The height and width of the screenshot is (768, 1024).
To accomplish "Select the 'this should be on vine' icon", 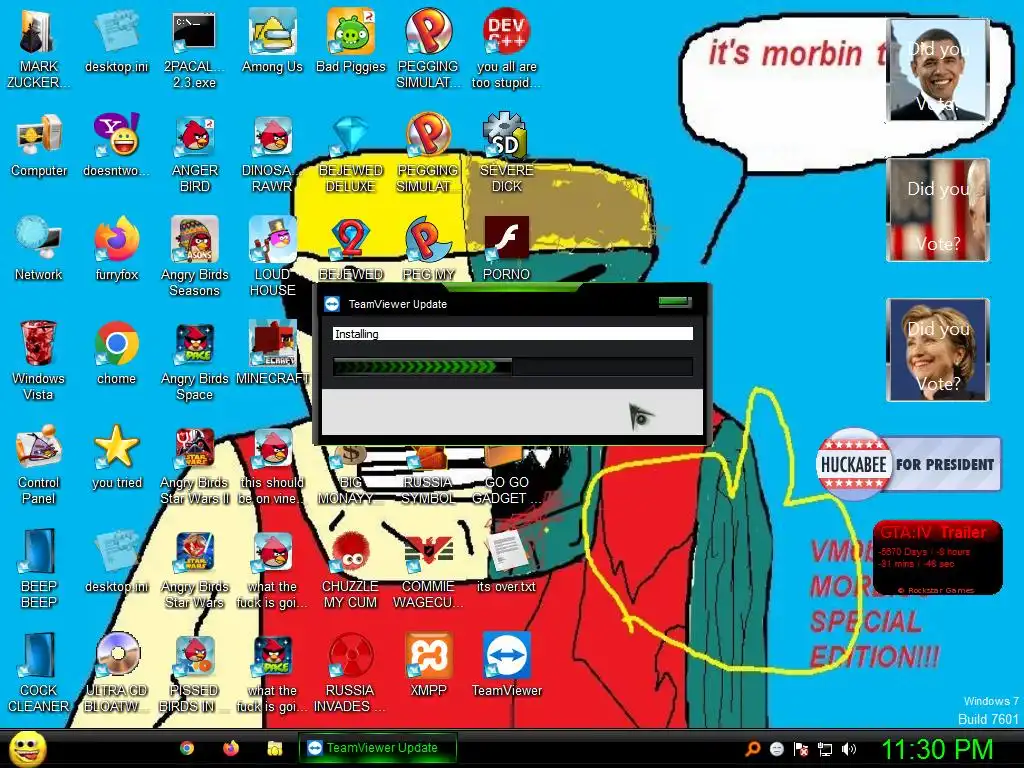I will coord(272,464).
